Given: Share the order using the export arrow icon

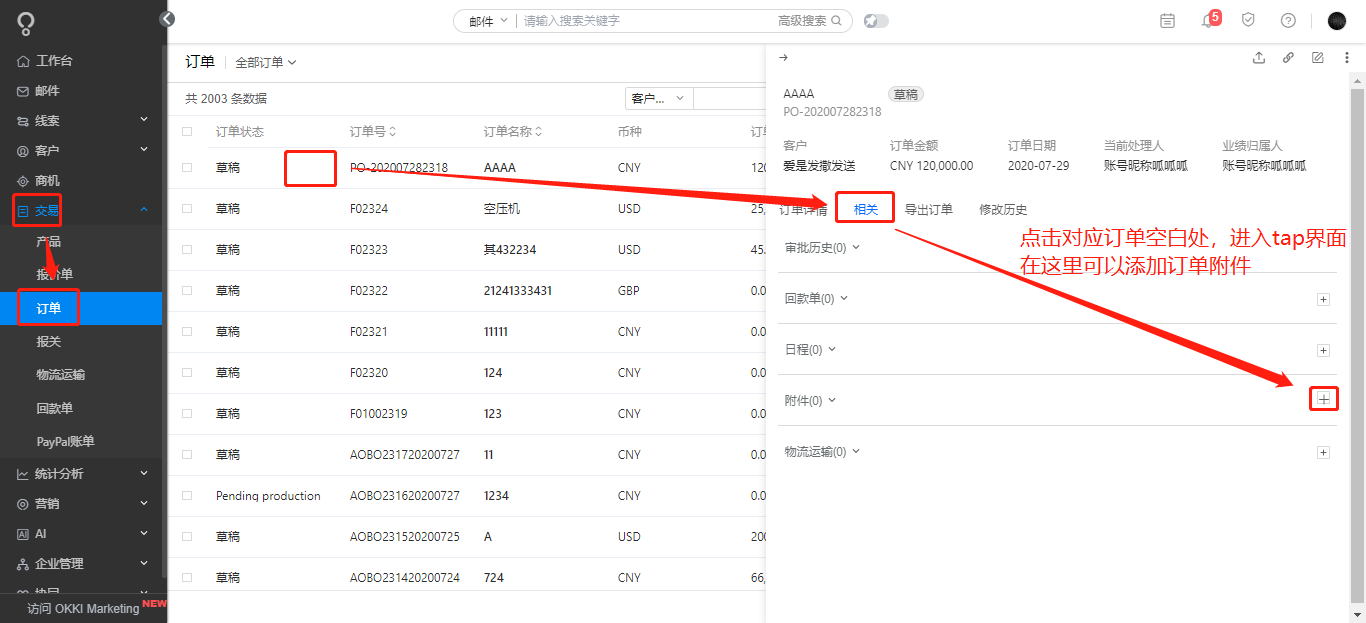Looking at the screenshot, I should pos(1258,57).
